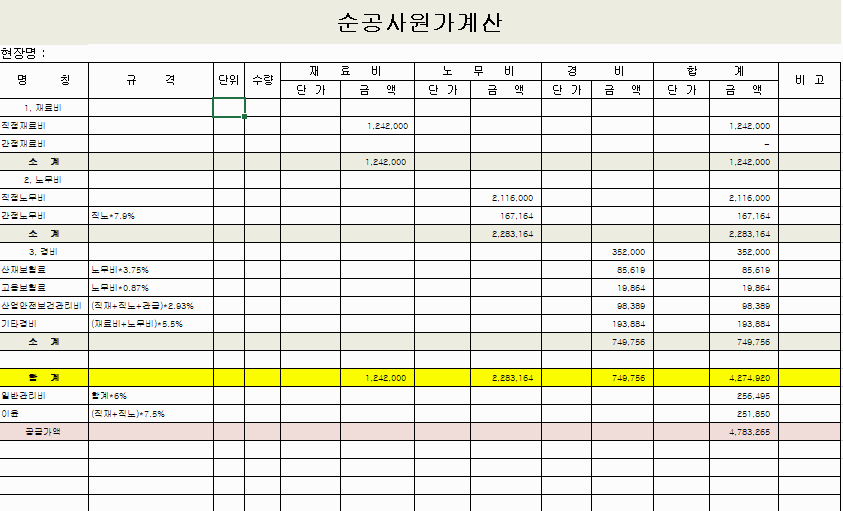
Task: Click the formula (직재+직노+관급)*2.93%
Action: (142, 306)
